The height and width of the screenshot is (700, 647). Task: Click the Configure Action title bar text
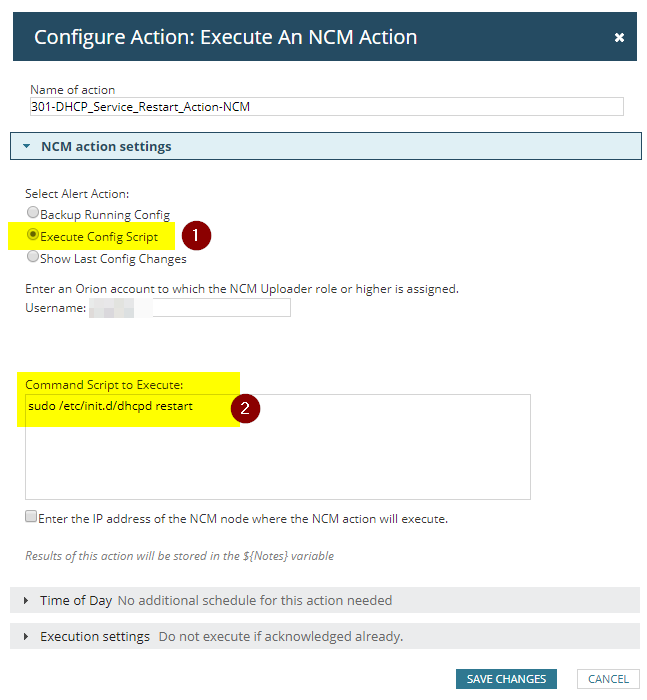225,37
